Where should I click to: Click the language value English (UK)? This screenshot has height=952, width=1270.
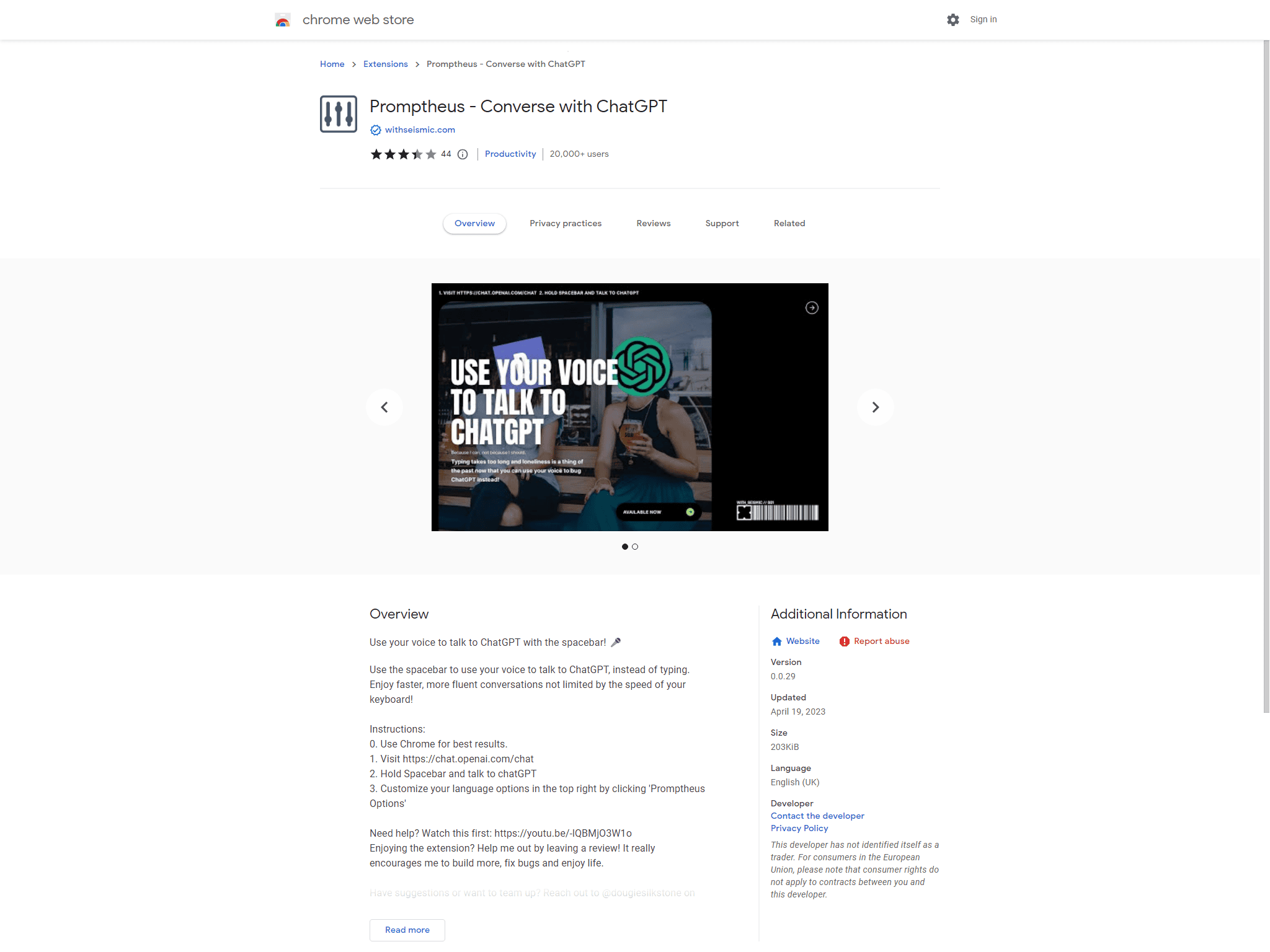[x=795, y=783]
